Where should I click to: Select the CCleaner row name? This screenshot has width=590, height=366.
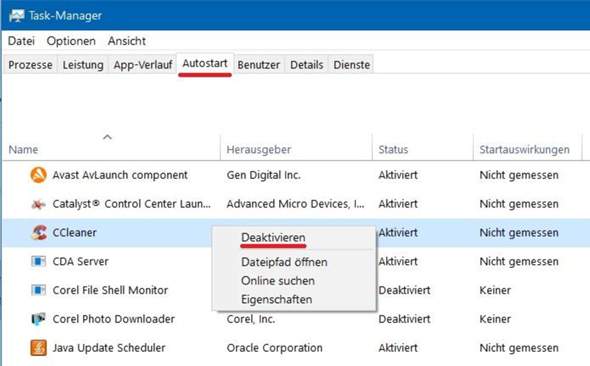point(75,232)
